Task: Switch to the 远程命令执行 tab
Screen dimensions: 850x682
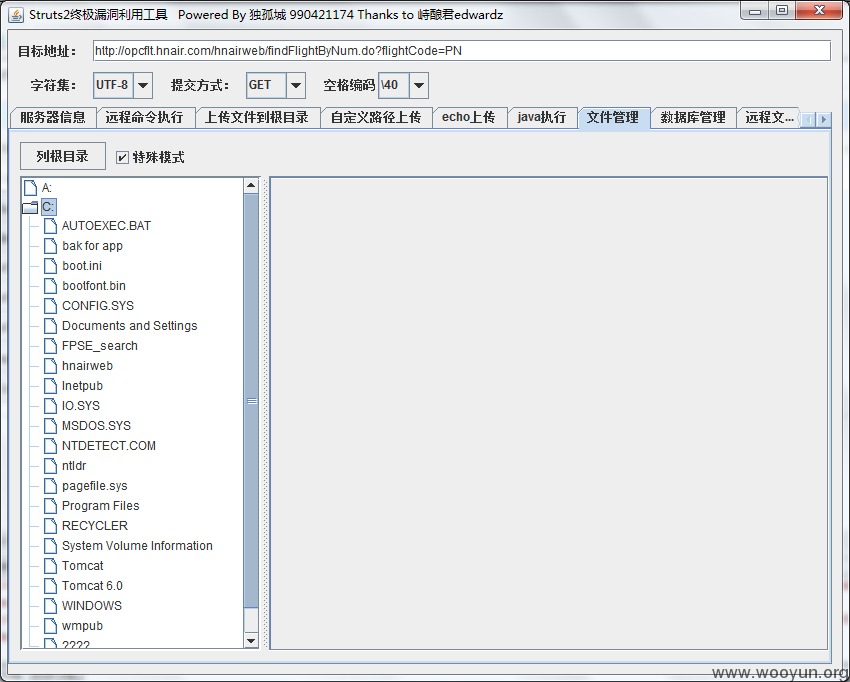Action: pyautogui.click(x=145, y=118)
